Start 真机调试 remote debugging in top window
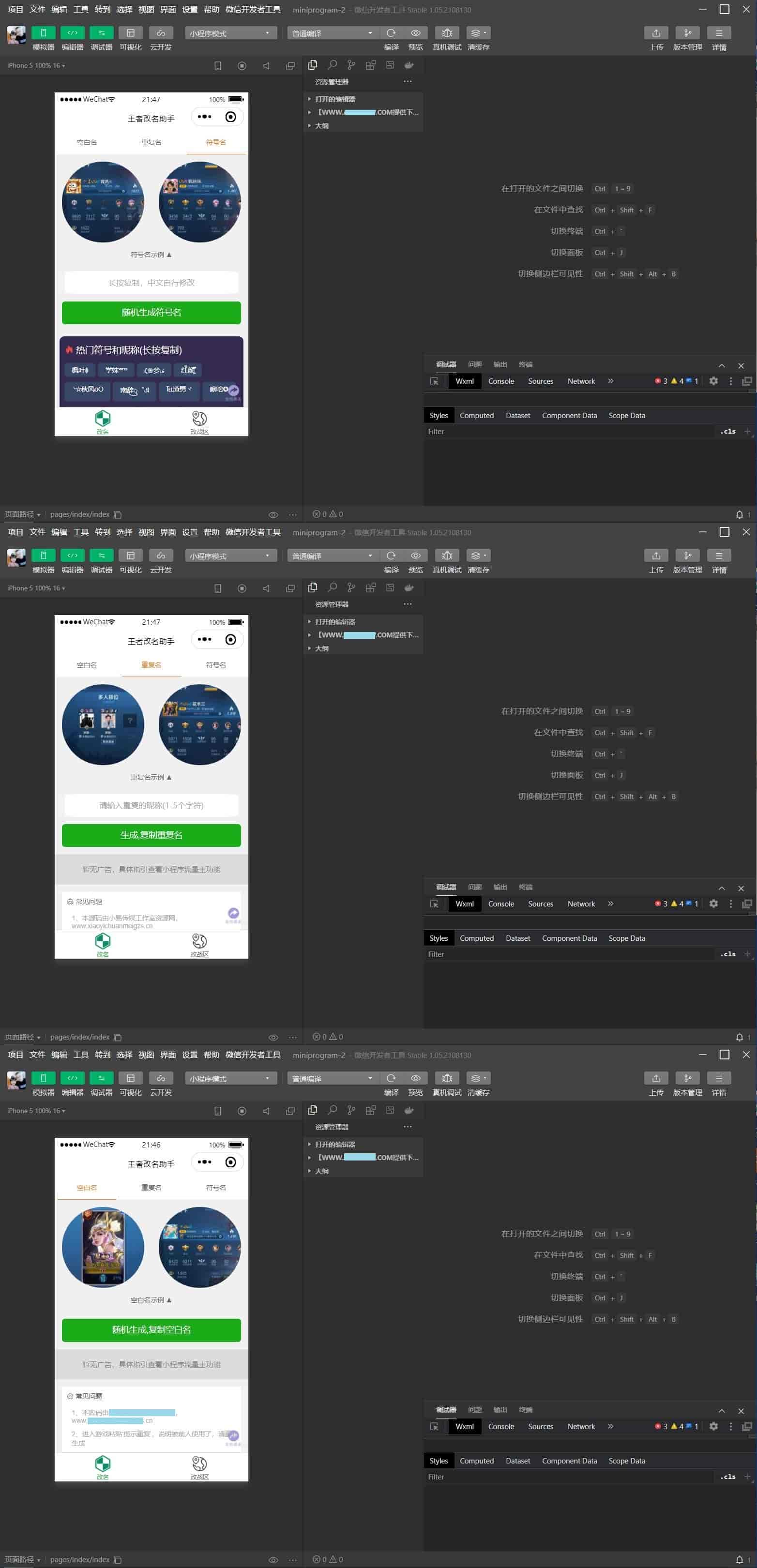 (447, 33)
